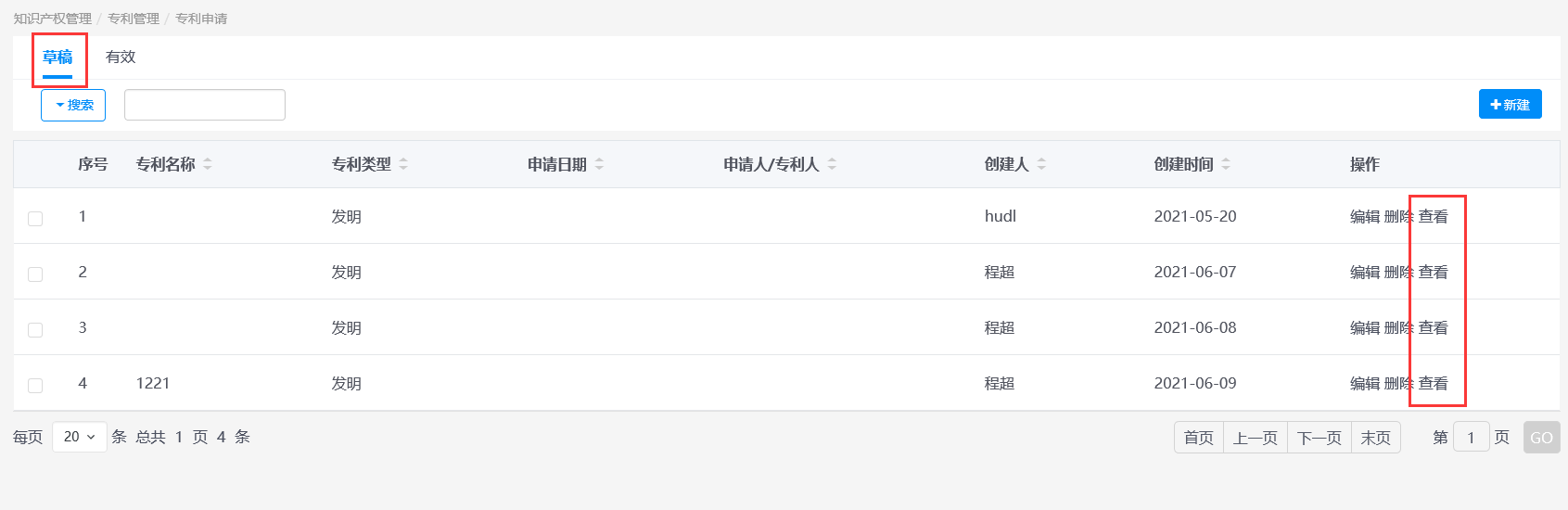Select the 草稿 tab

[x=57, y=57]
